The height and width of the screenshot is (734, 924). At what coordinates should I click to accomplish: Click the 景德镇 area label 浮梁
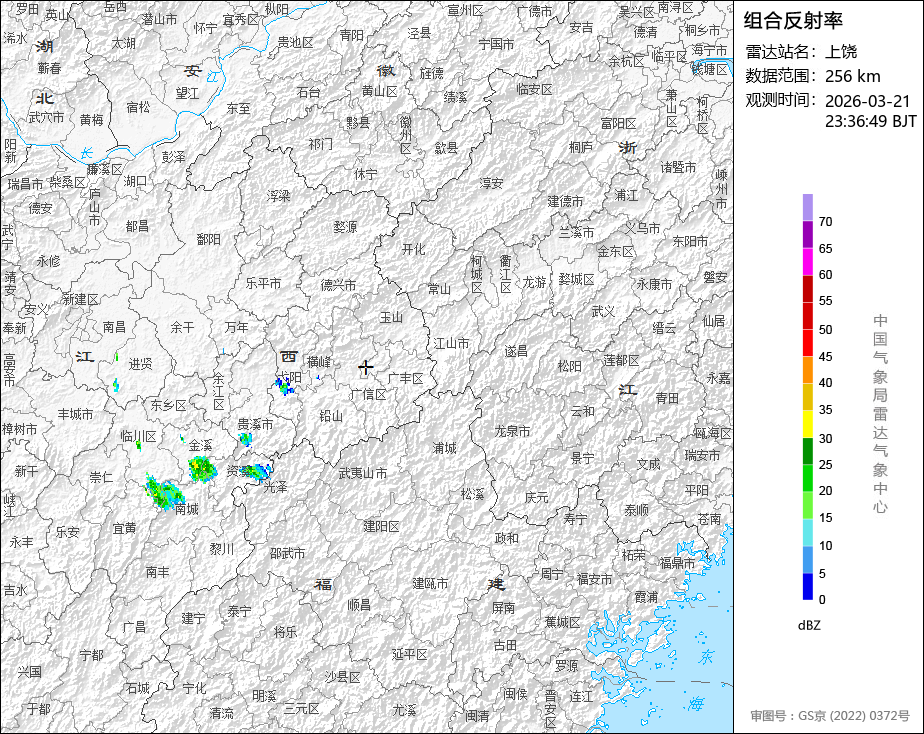279,195
